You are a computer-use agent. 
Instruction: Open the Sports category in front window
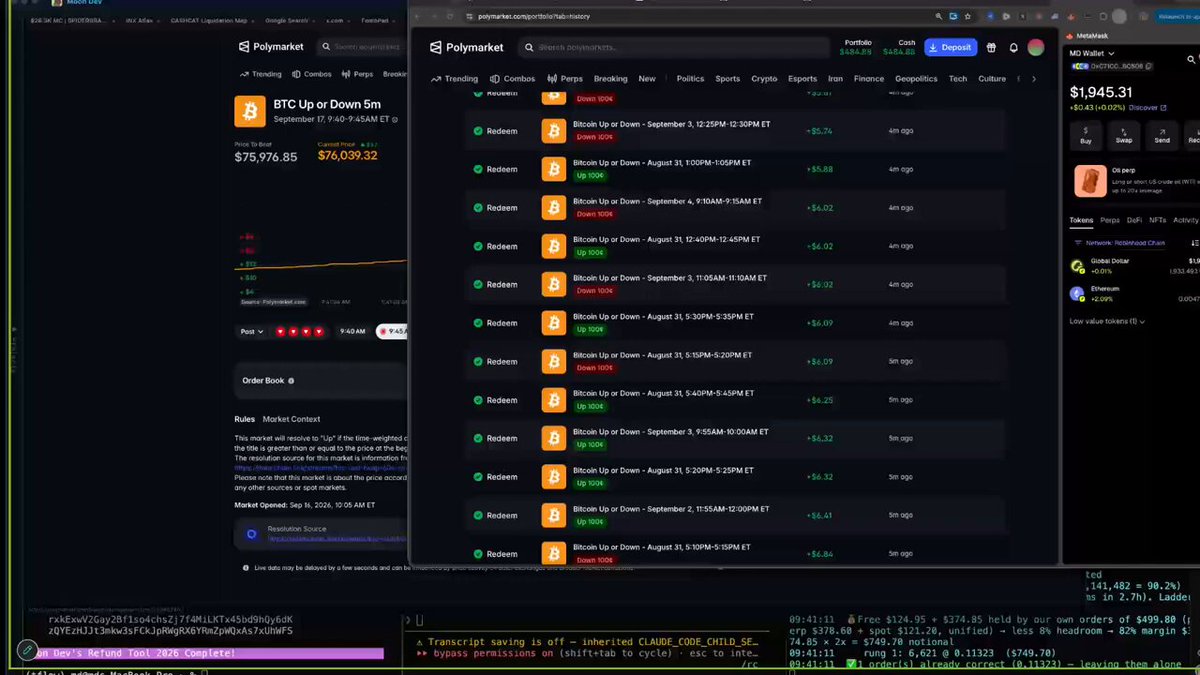click(x=728, y=79)
